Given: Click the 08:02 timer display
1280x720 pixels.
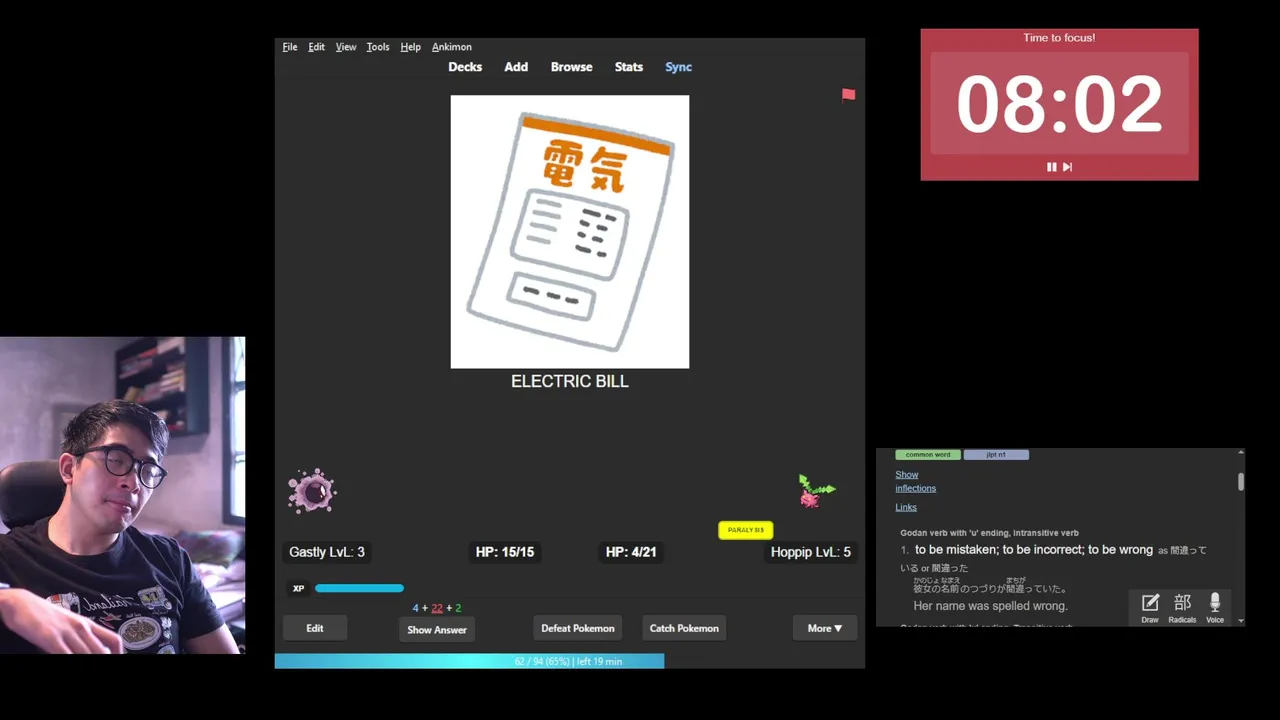Looking at the screenshot, I should coord(1059,104).
